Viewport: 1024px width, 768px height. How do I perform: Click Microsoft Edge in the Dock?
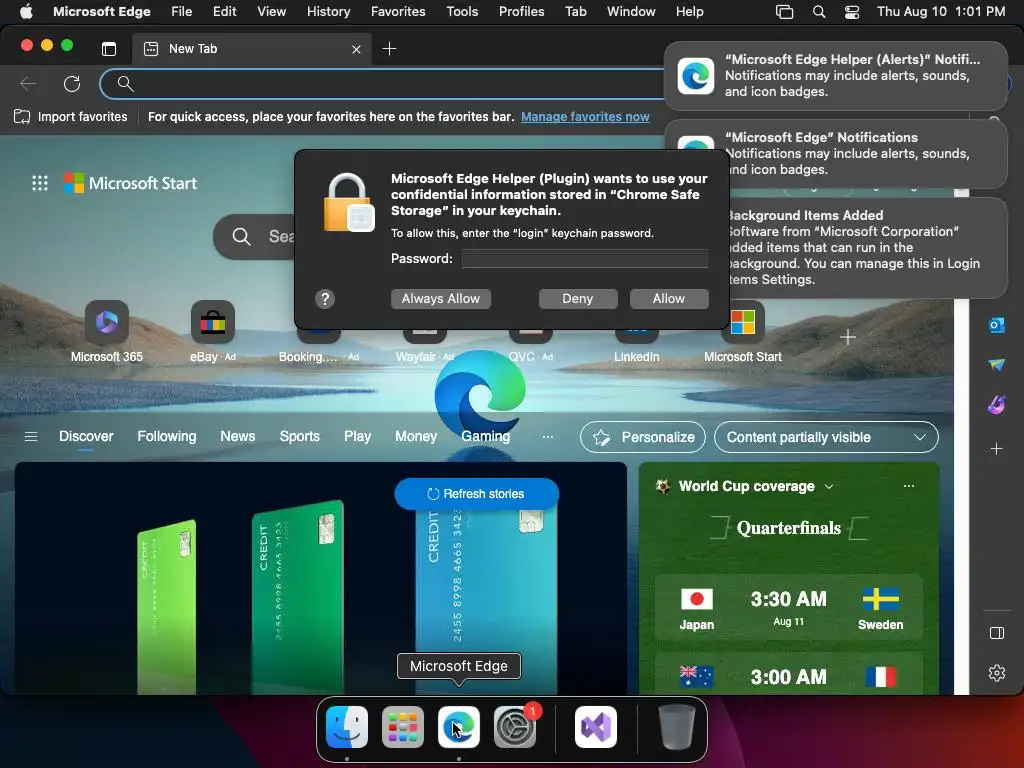(458, 727)
